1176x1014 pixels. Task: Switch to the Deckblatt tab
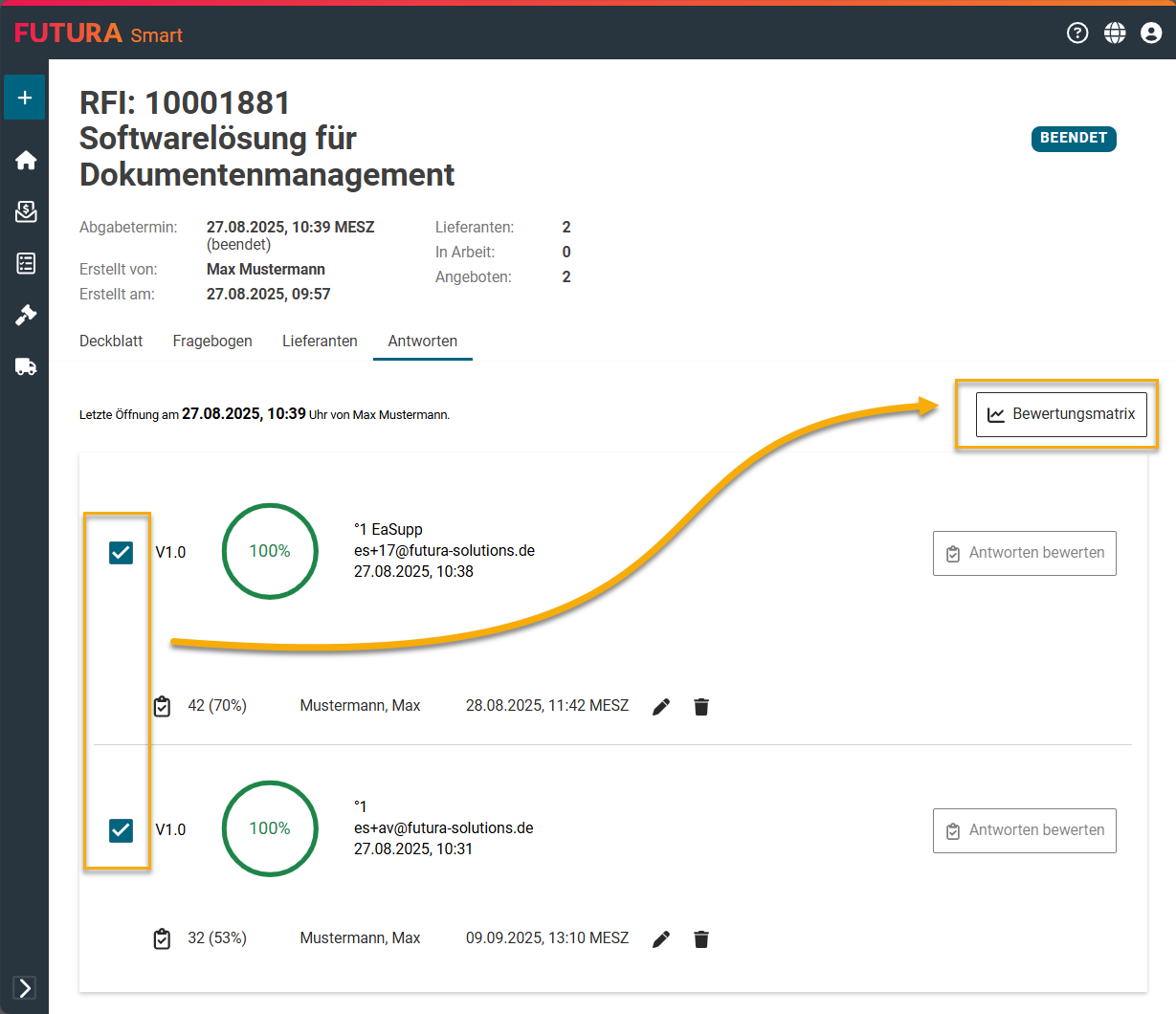tap(111, 342)
